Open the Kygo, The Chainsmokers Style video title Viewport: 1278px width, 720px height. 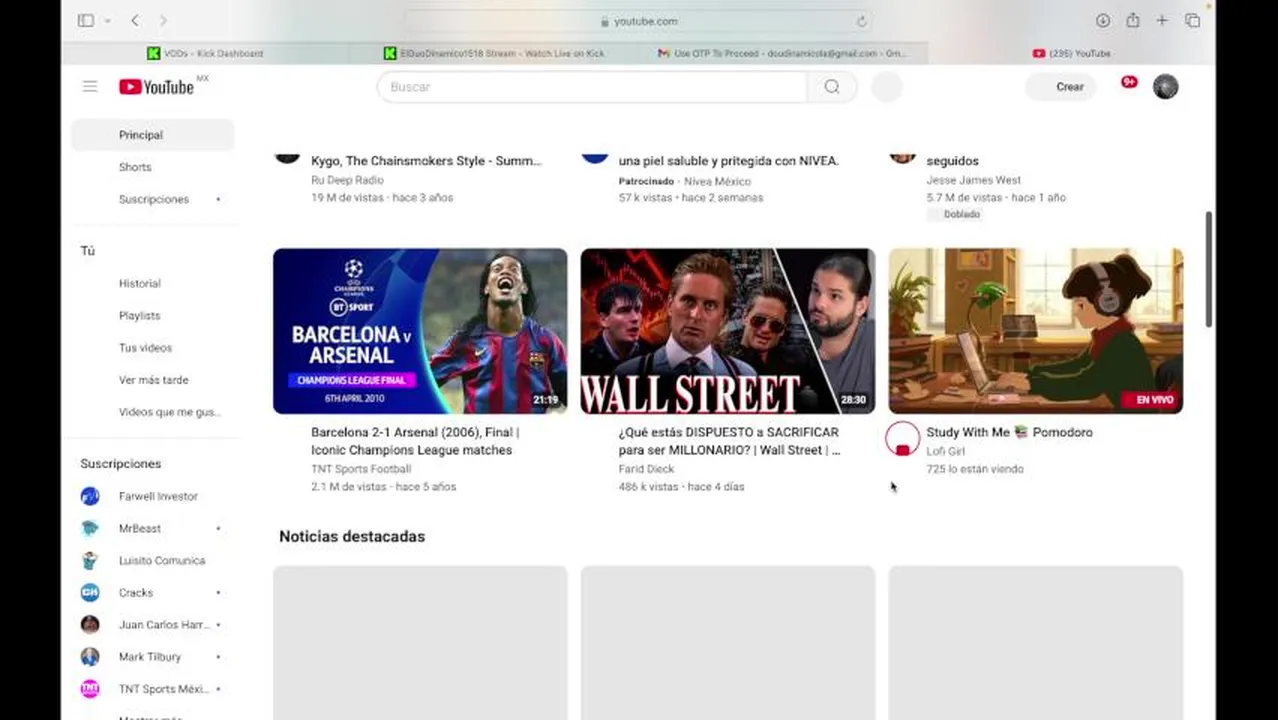(426, 160)
